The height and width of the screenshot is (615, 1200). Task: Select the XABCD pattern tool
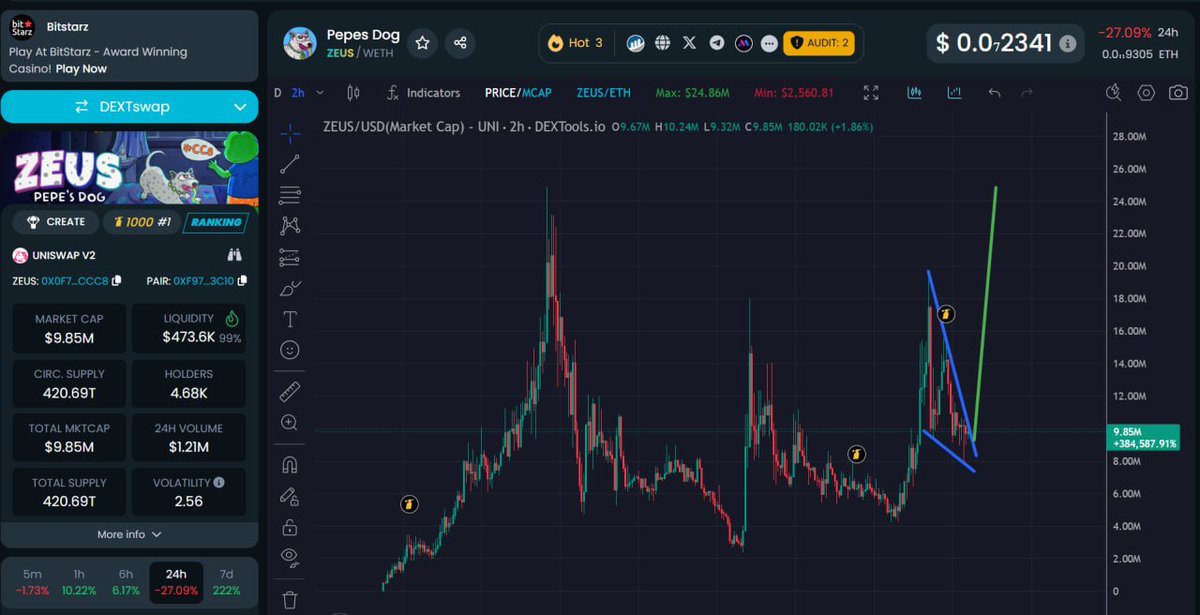pyautogui.click(x=290, y=226)
